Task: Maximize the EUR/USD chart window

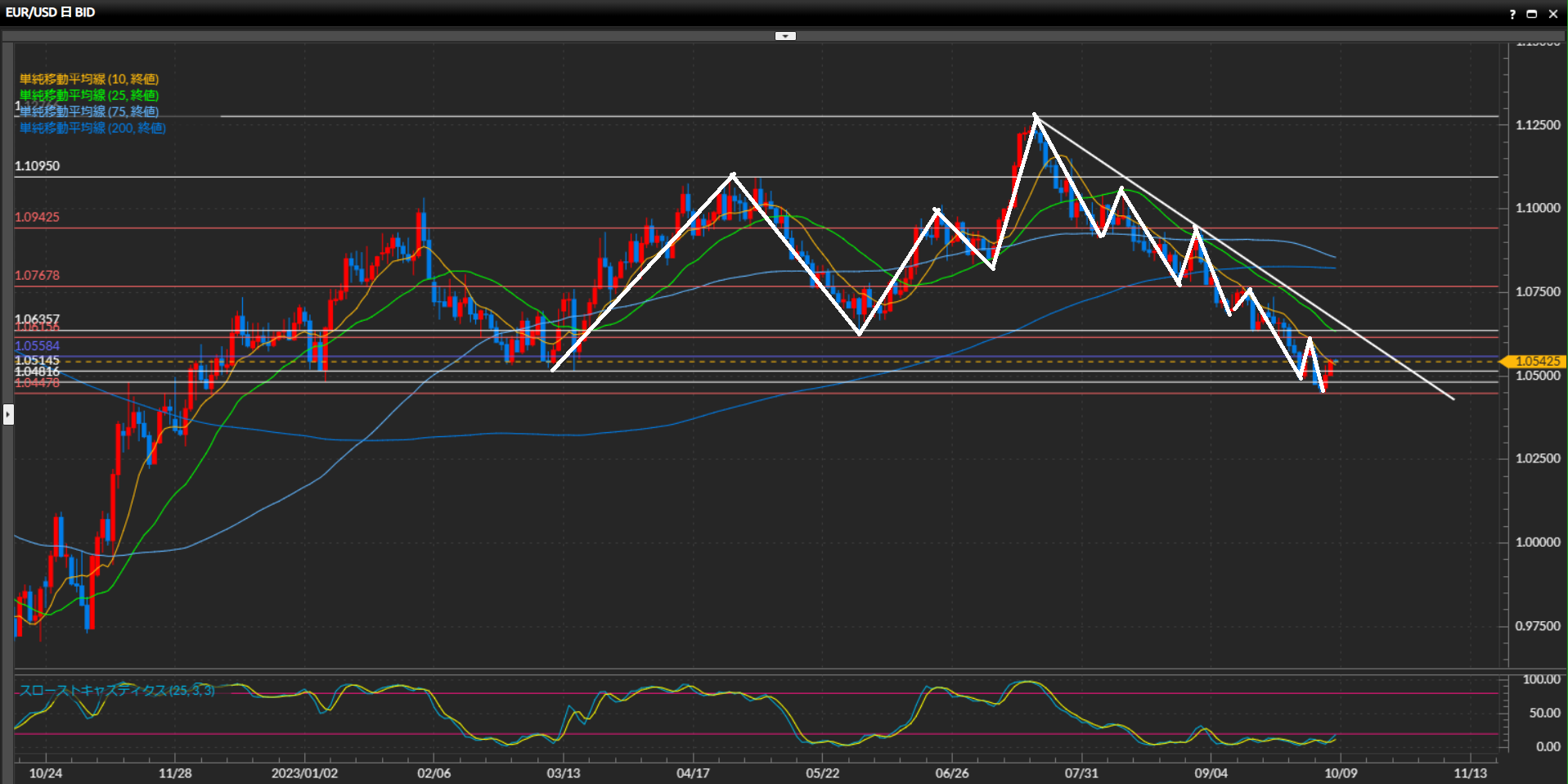Action: coord(1532,14)
